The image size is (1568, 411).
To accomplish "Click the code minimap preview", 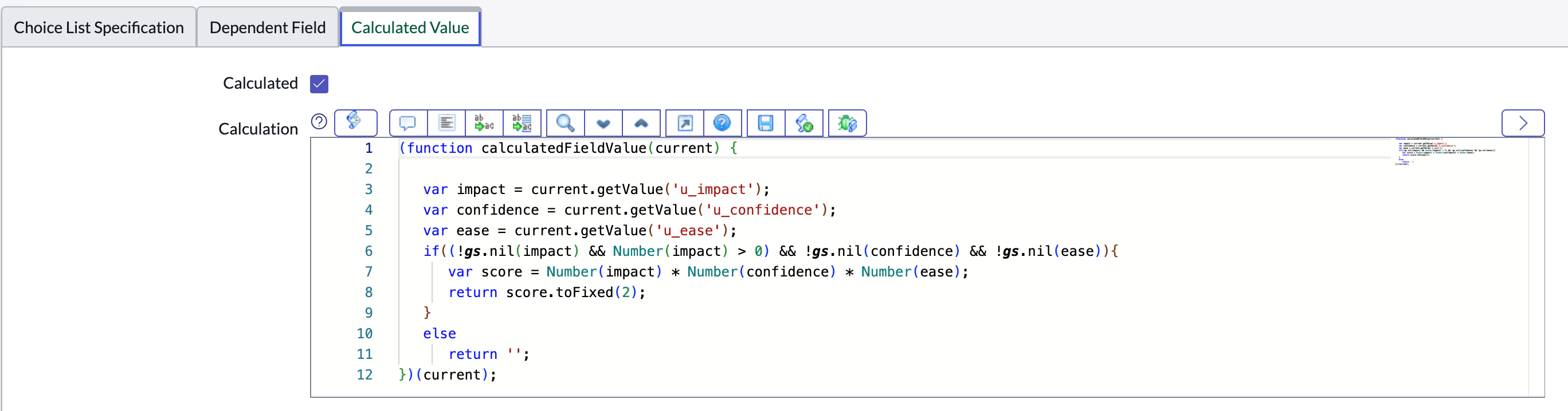I will pos(1444,151).
